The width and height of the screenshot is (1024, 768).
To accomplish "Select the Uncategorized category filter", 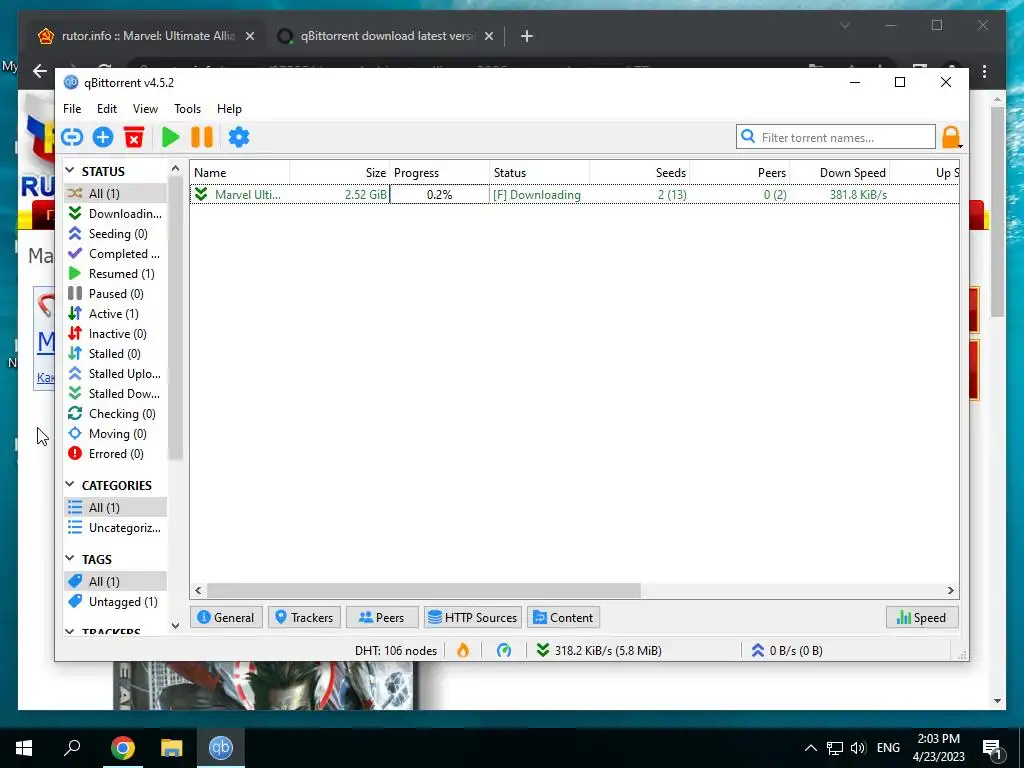I will (115, 528).
